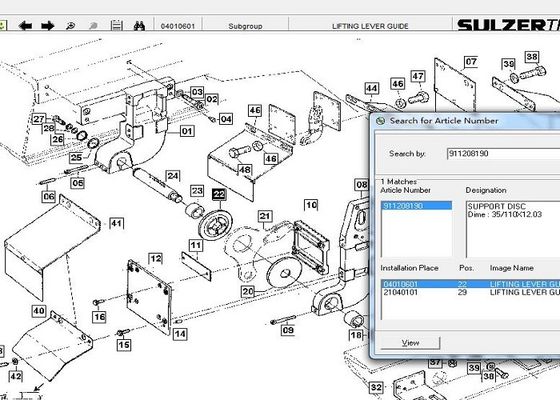560x400 pixels.
Task: Select part label 14 in diagram
Action: pos(180,334)
